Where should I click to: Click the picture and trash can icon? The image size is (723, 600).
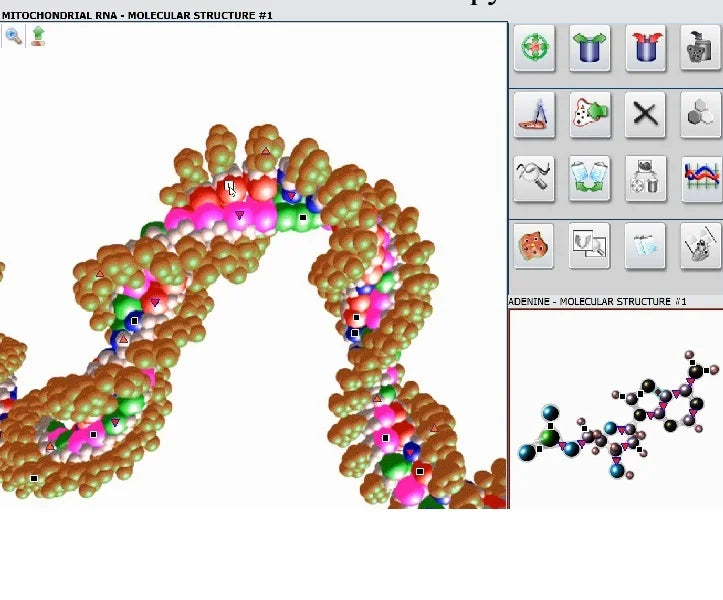[646, 180]
